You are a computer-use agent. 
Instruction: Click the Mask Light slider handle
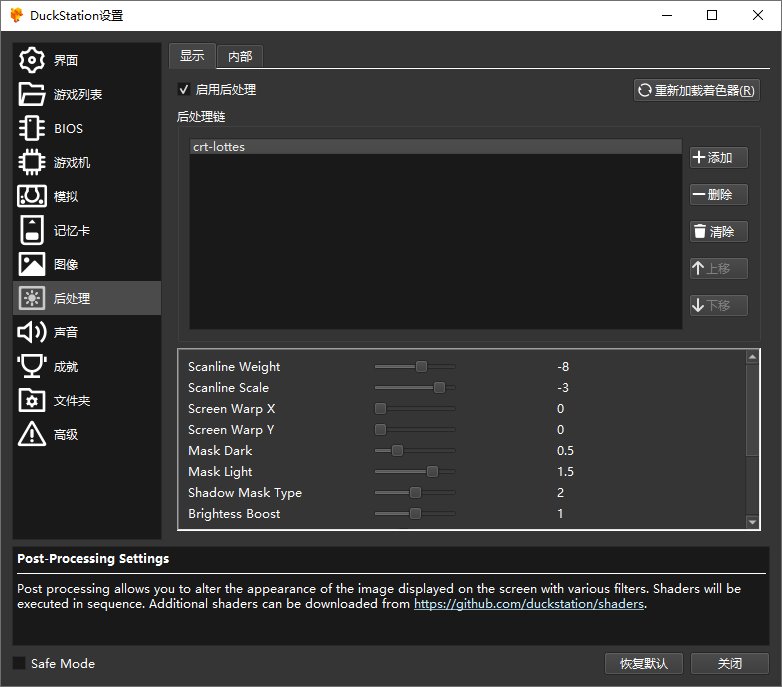click(432, 471)
